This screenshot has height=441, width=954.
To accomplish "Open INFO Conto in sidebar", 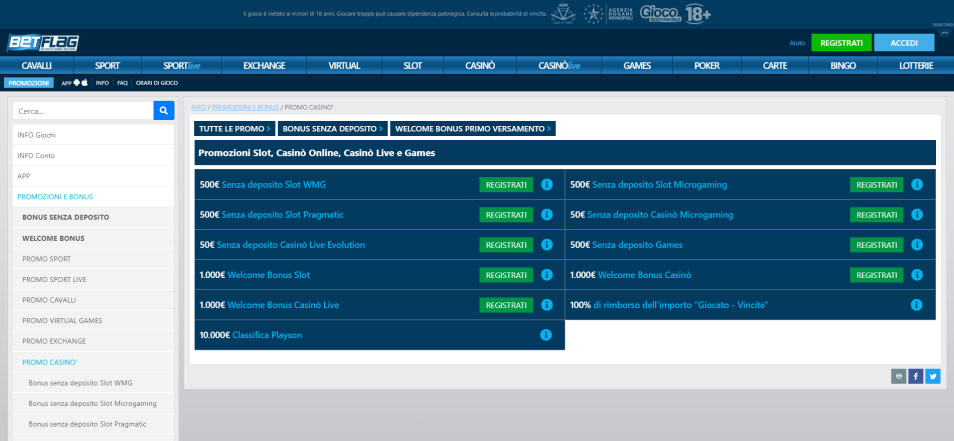I will [x=93, y=156].
